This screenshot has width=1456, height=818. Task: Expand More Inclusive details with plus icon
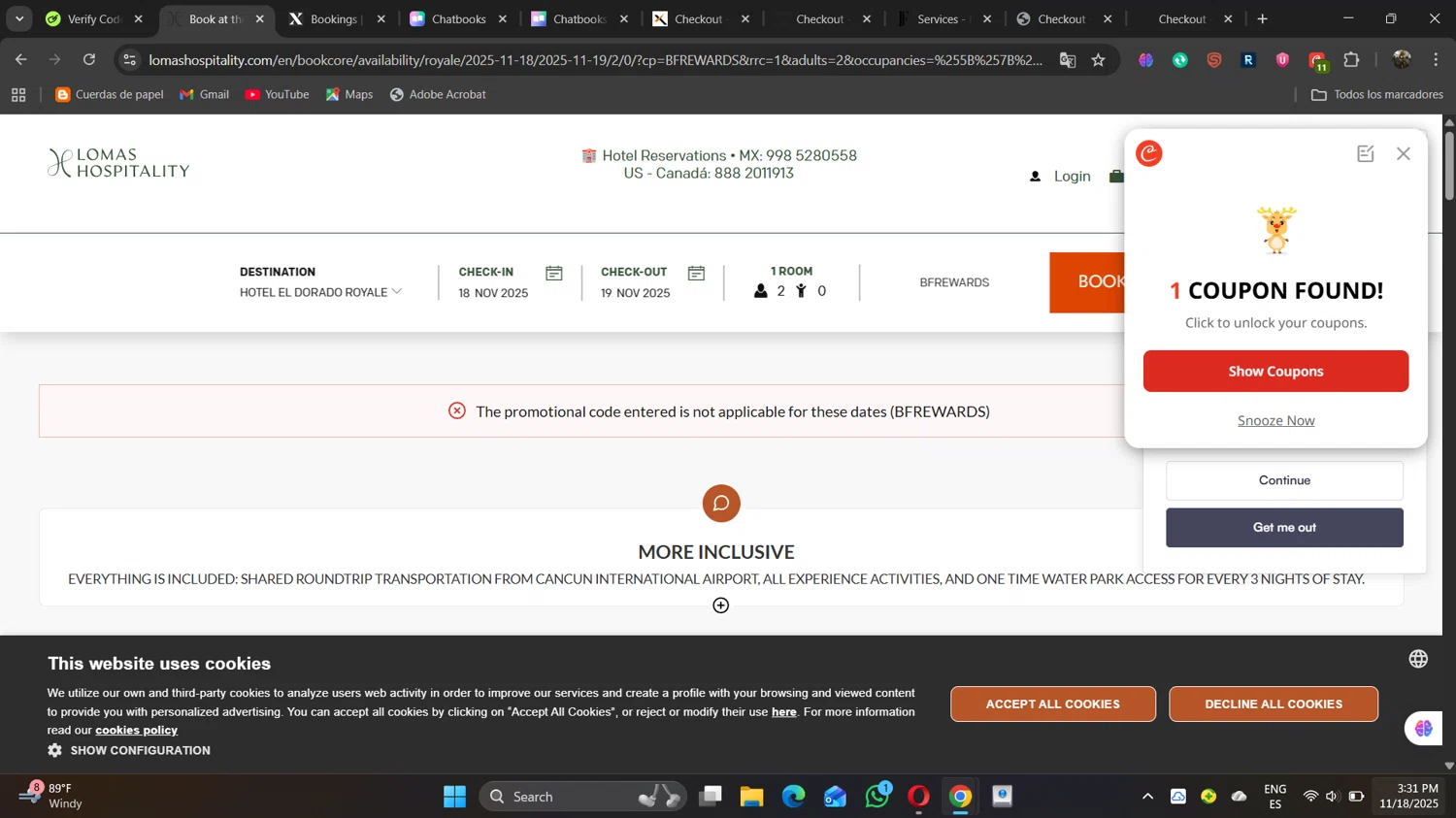pos(721,605)
